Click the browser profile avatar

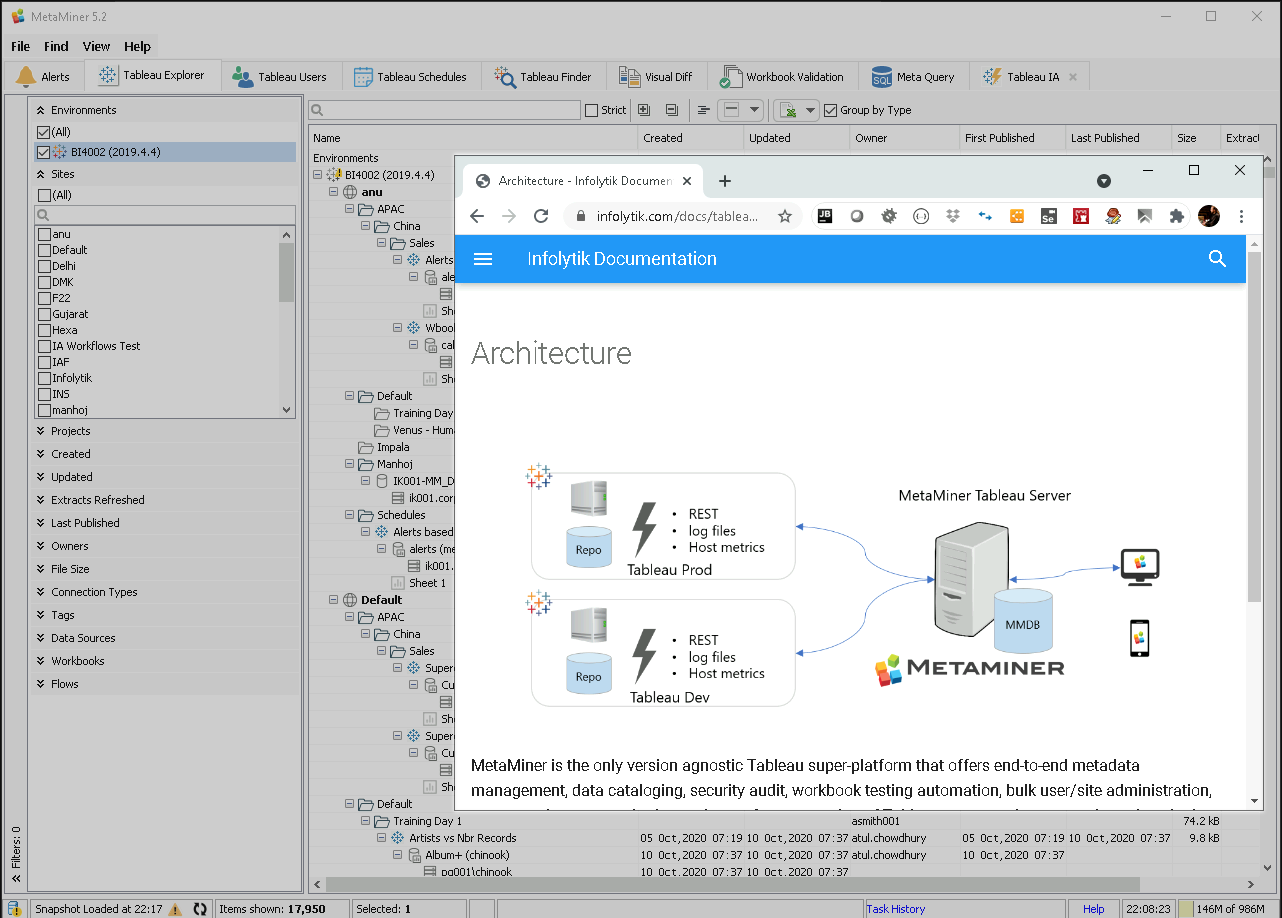(x=1209, y=216)
